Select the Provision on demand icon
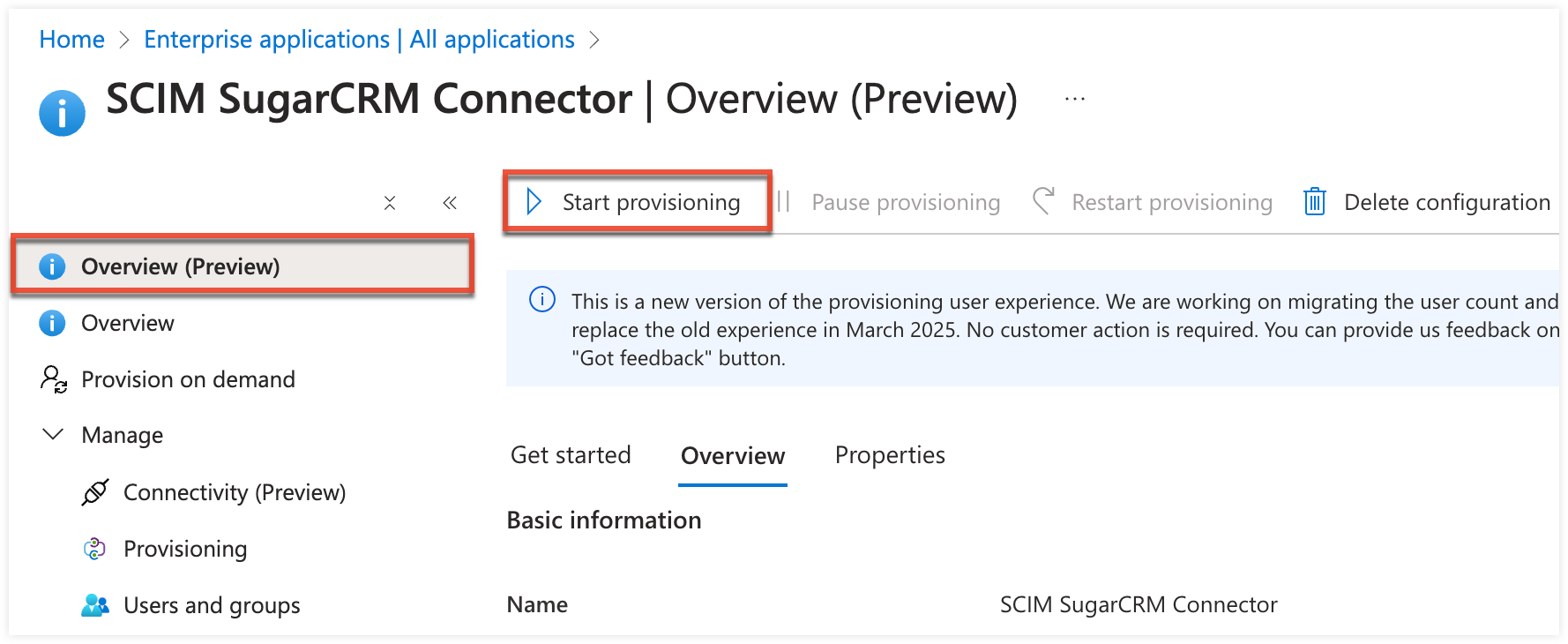 click(53, 379)
